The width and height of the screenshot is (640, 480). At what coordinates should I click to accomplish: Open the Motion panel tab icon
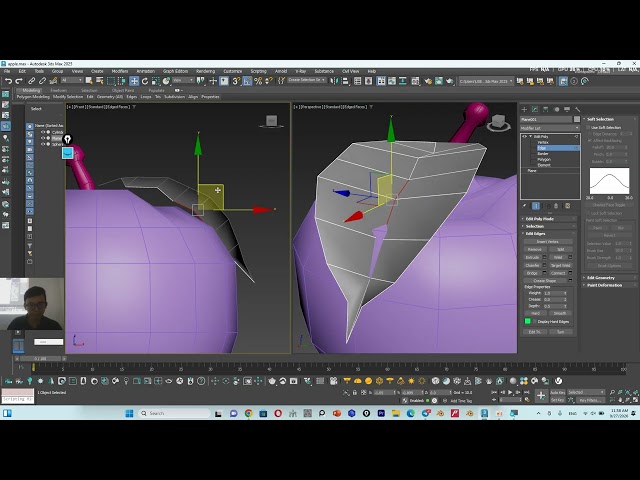pos(556,109)
